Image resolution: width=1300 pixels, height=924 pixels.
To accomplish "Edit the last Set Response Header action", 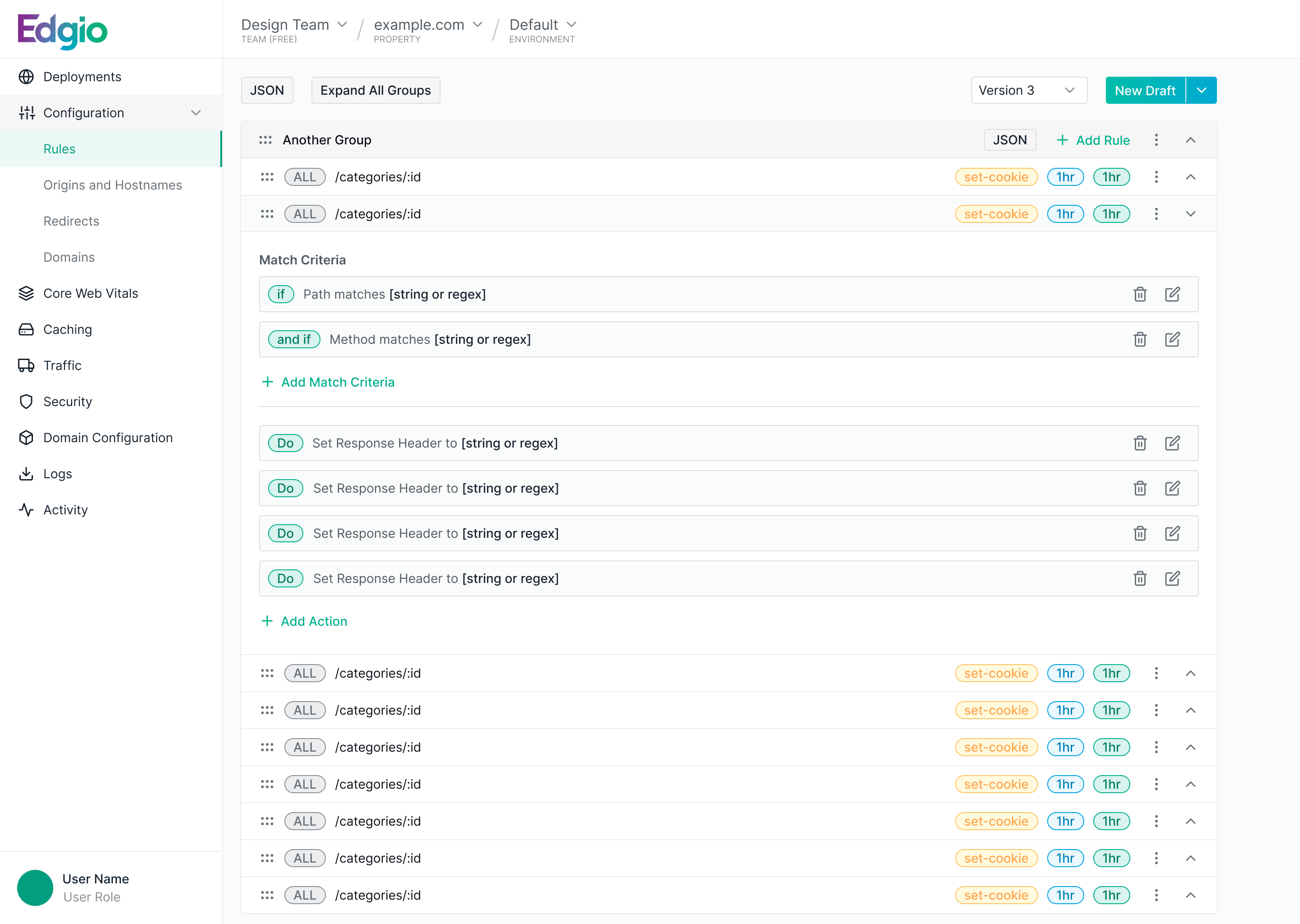I will click(x=1172, y=579).
